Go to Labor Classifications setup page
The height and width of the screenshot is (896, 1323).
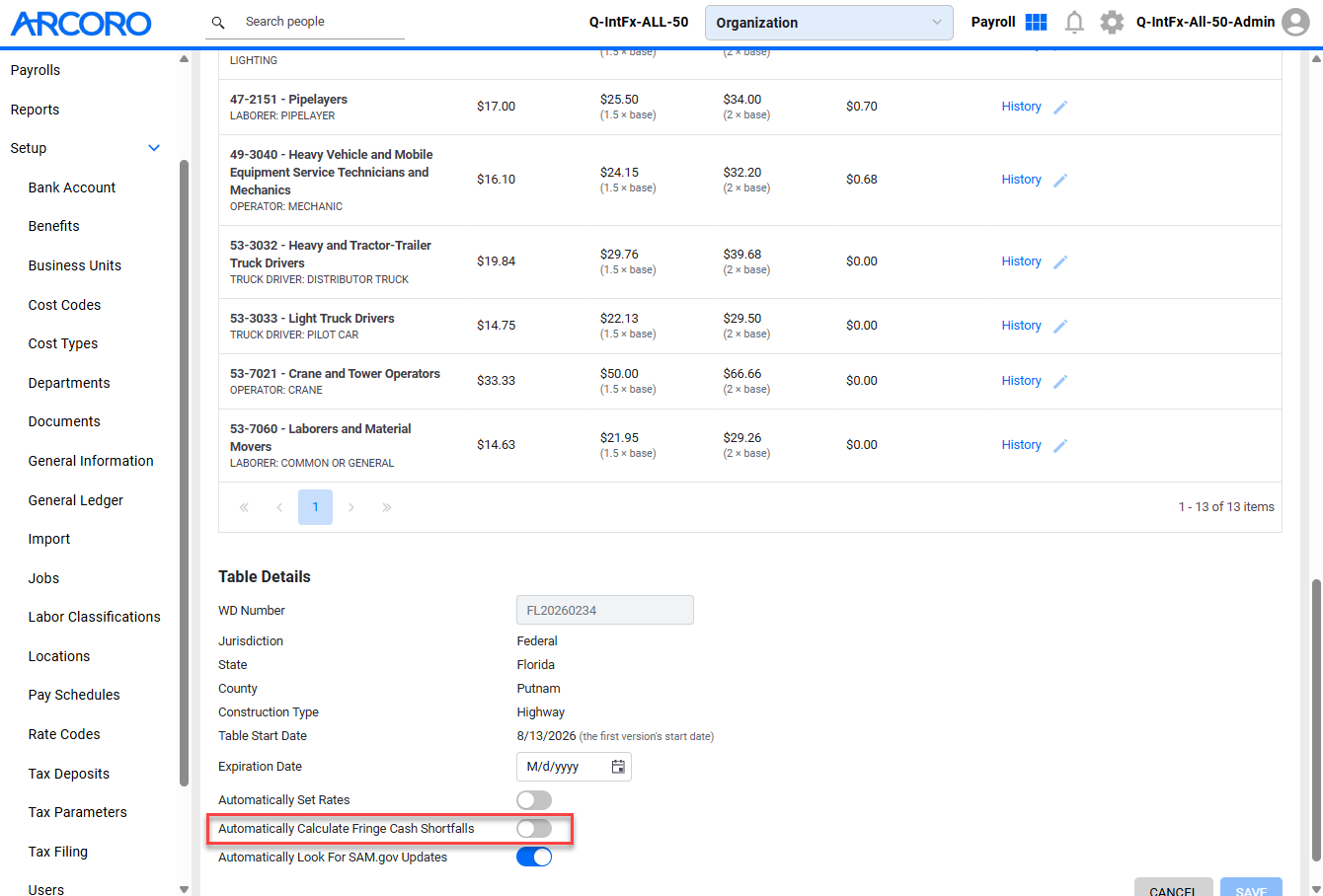95,617
